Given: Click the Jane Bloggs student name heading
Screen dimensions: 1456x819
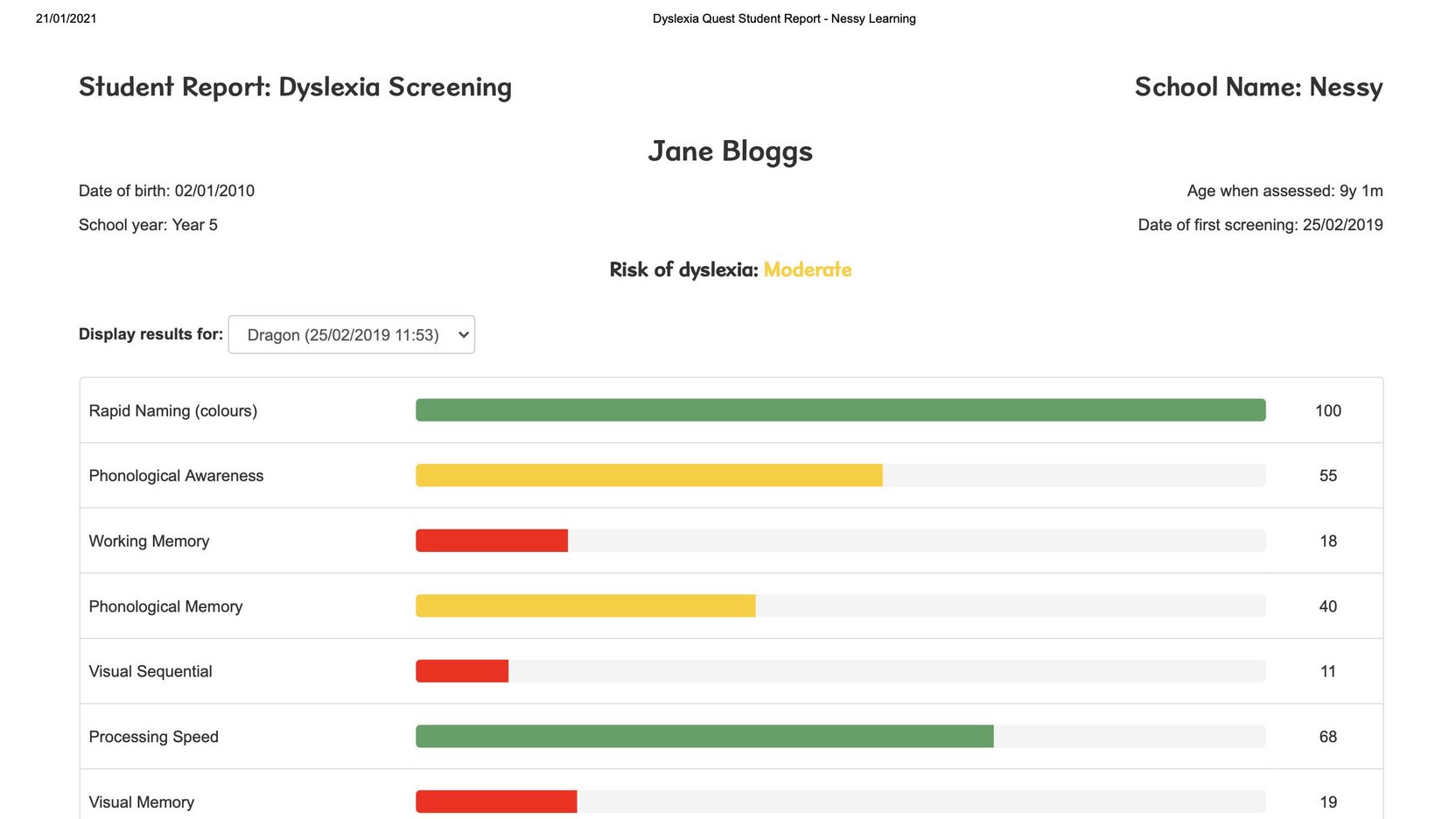Looking at the screenshot, I should click(x=731, y=151).
